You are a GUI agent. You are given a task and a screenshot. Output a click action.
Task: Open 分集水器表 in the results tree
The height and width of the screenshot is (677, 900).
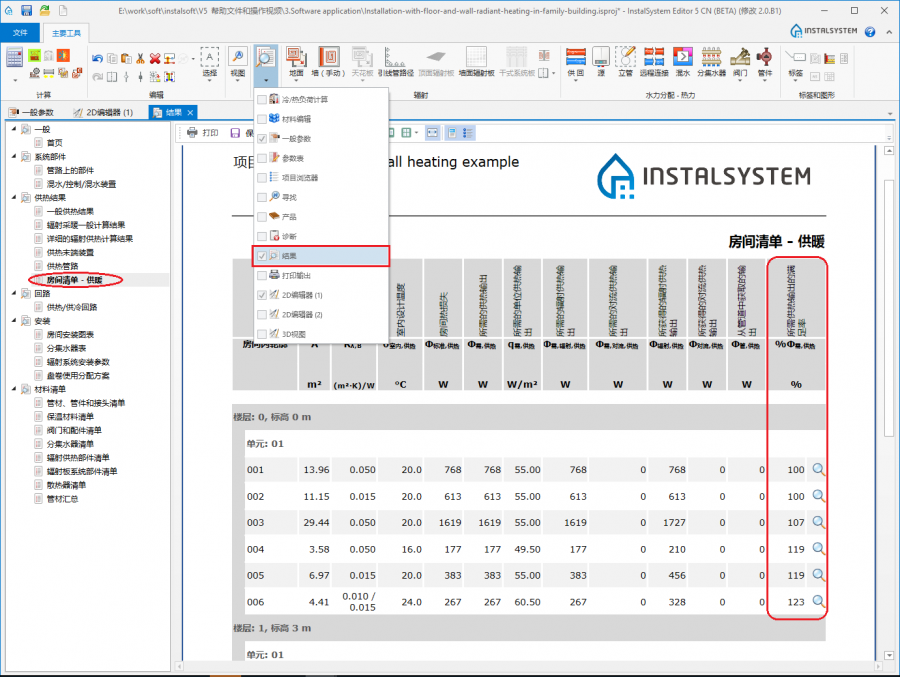pyautogui.click(x=69, y=348)
